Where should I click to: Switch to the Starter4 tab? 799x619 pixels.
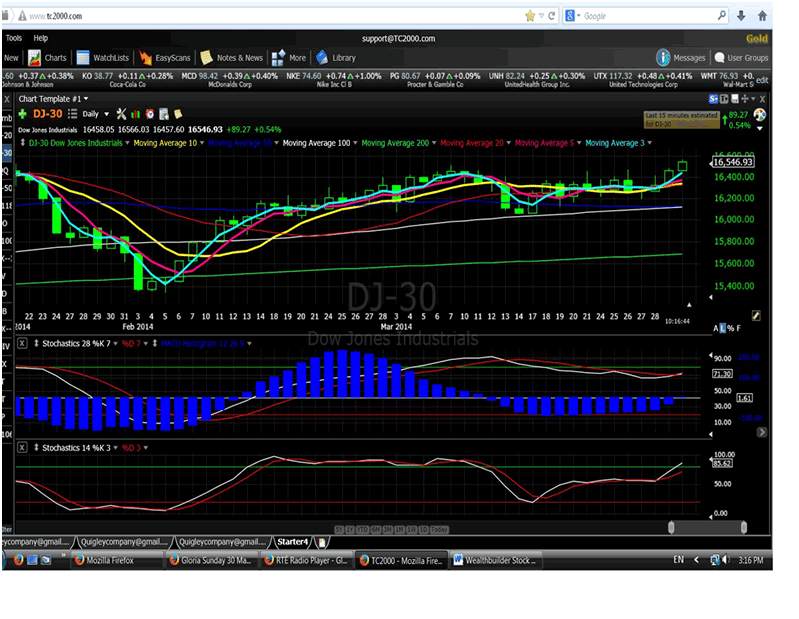(x=291, y=541)
